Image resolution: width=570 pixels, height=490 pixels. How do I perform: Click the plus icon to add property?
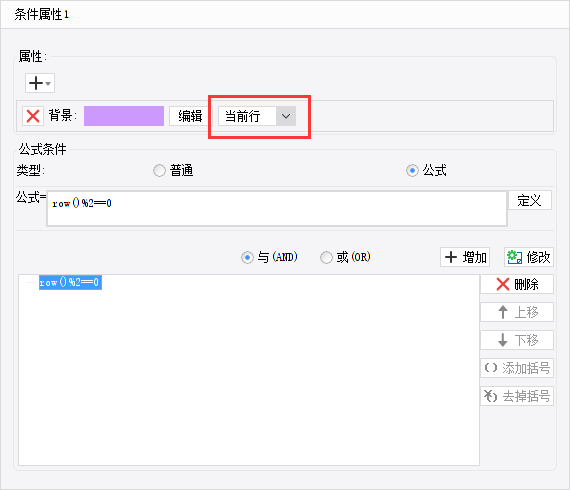point(36,83)
